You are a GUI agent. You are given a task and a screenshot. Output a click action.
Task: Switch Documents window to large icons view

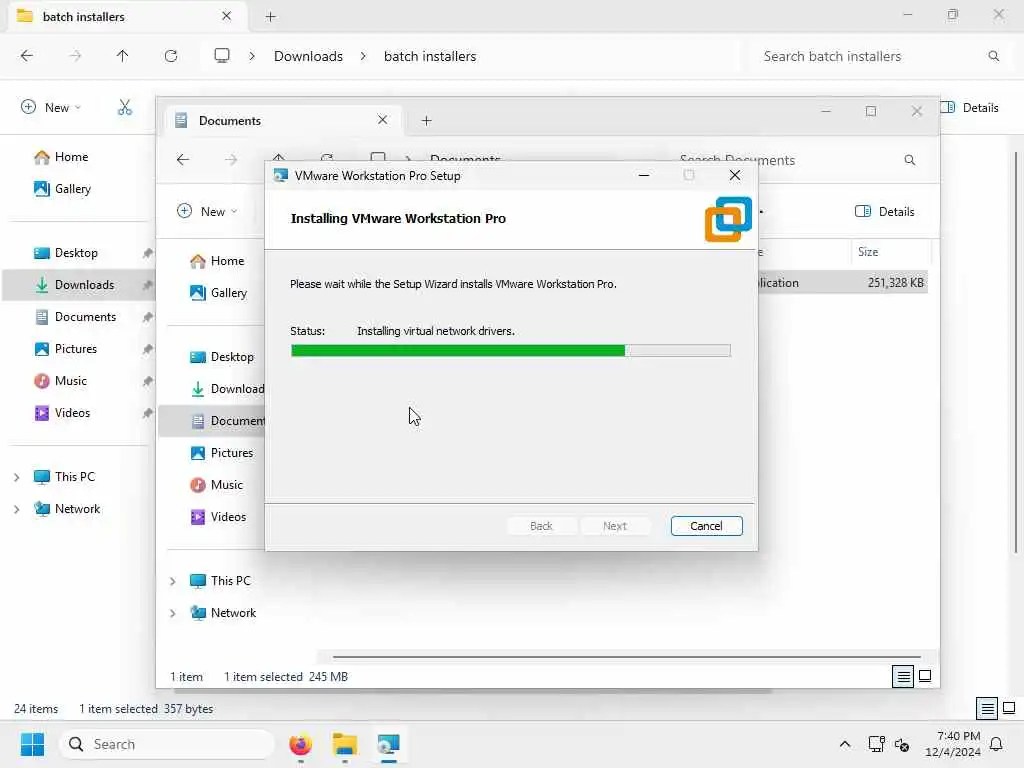(925, 677)
